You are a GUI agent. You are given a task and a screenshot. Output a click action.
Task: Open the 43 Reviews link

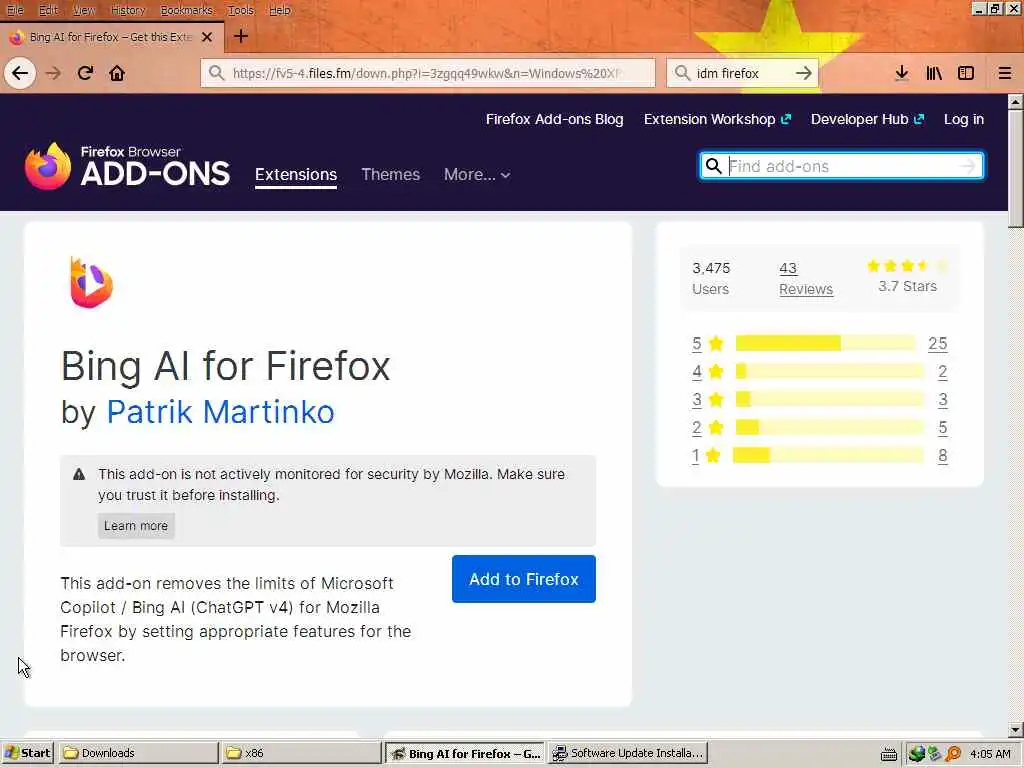pyautogui.click(x=805, y=279)
